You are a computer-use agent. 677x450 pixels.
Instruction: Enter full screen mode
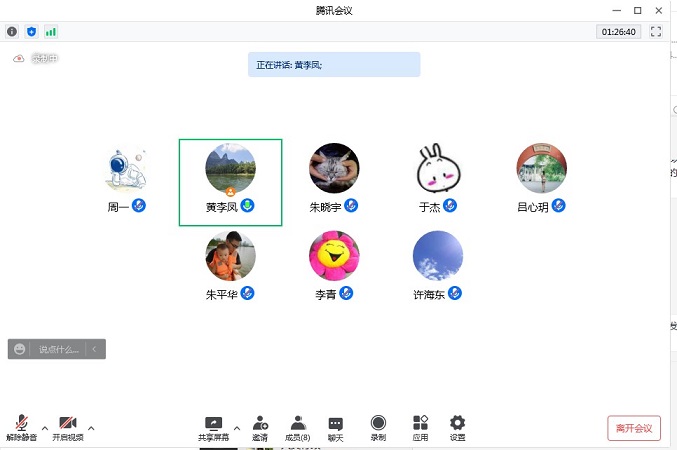[x=656, y=32]
